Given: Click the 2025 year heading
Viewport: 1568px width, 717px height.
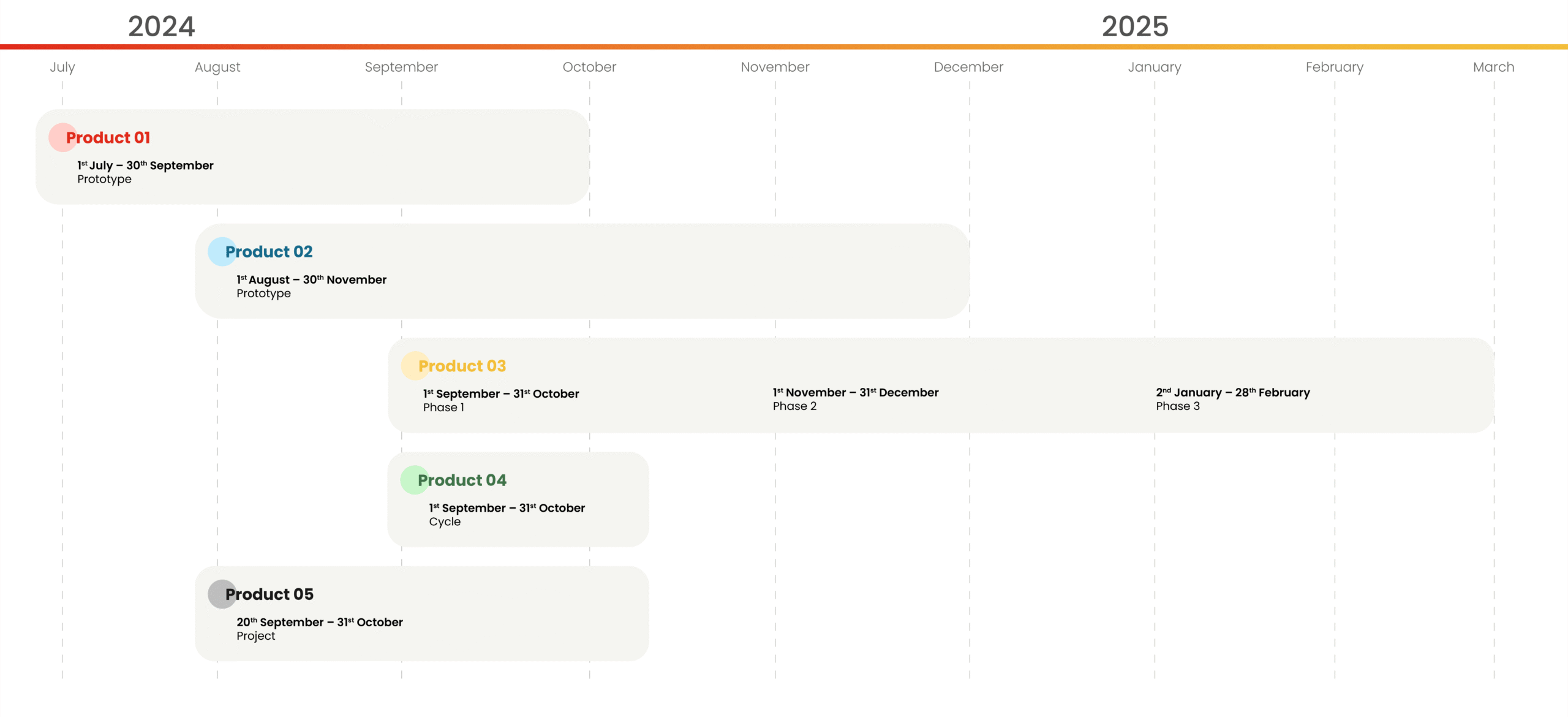Looking at the screenshot, I should tap(1135, 26).
